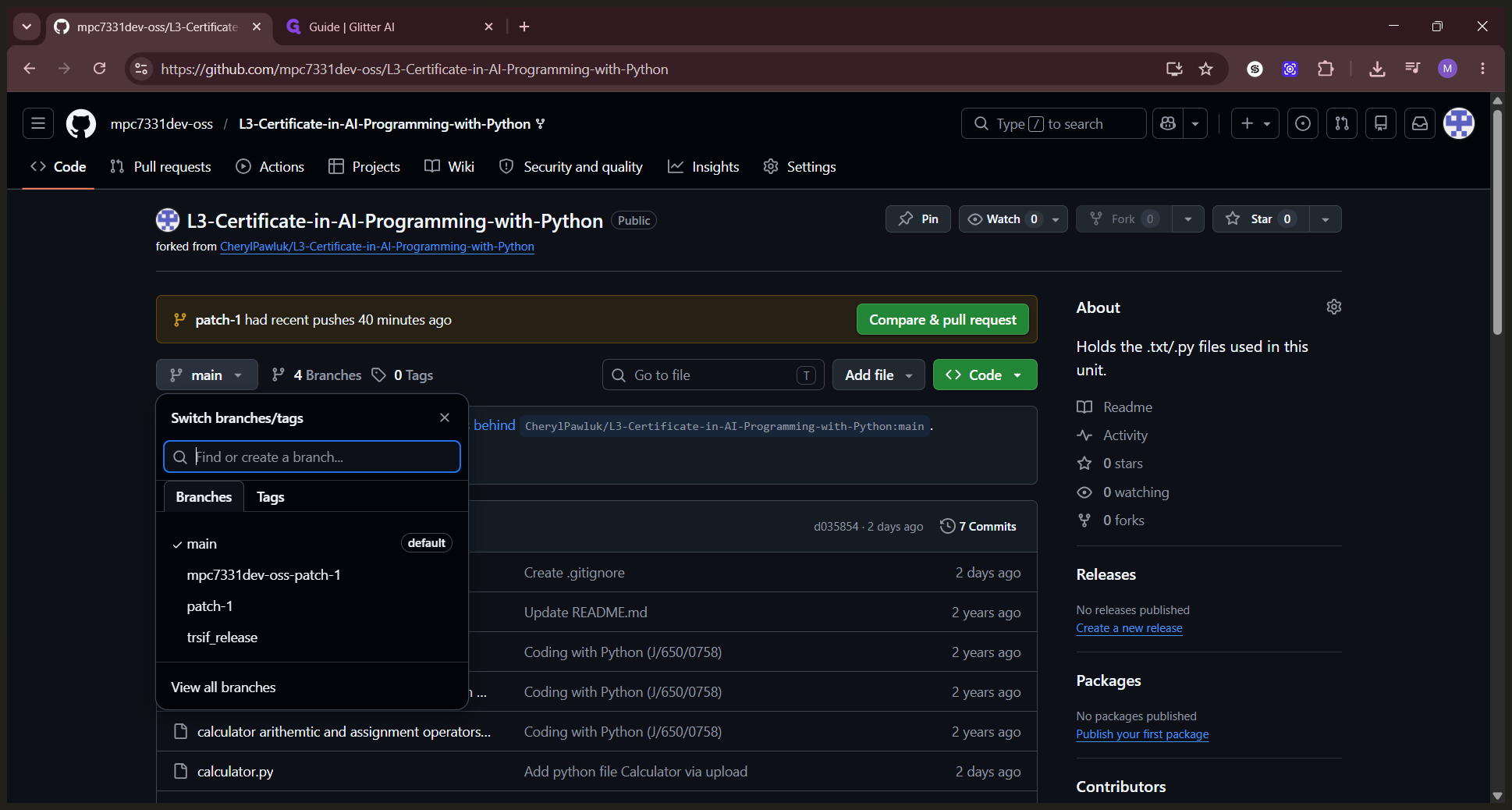
Task: Switch to the Projects tab
Action: click(x=364, y=166)
